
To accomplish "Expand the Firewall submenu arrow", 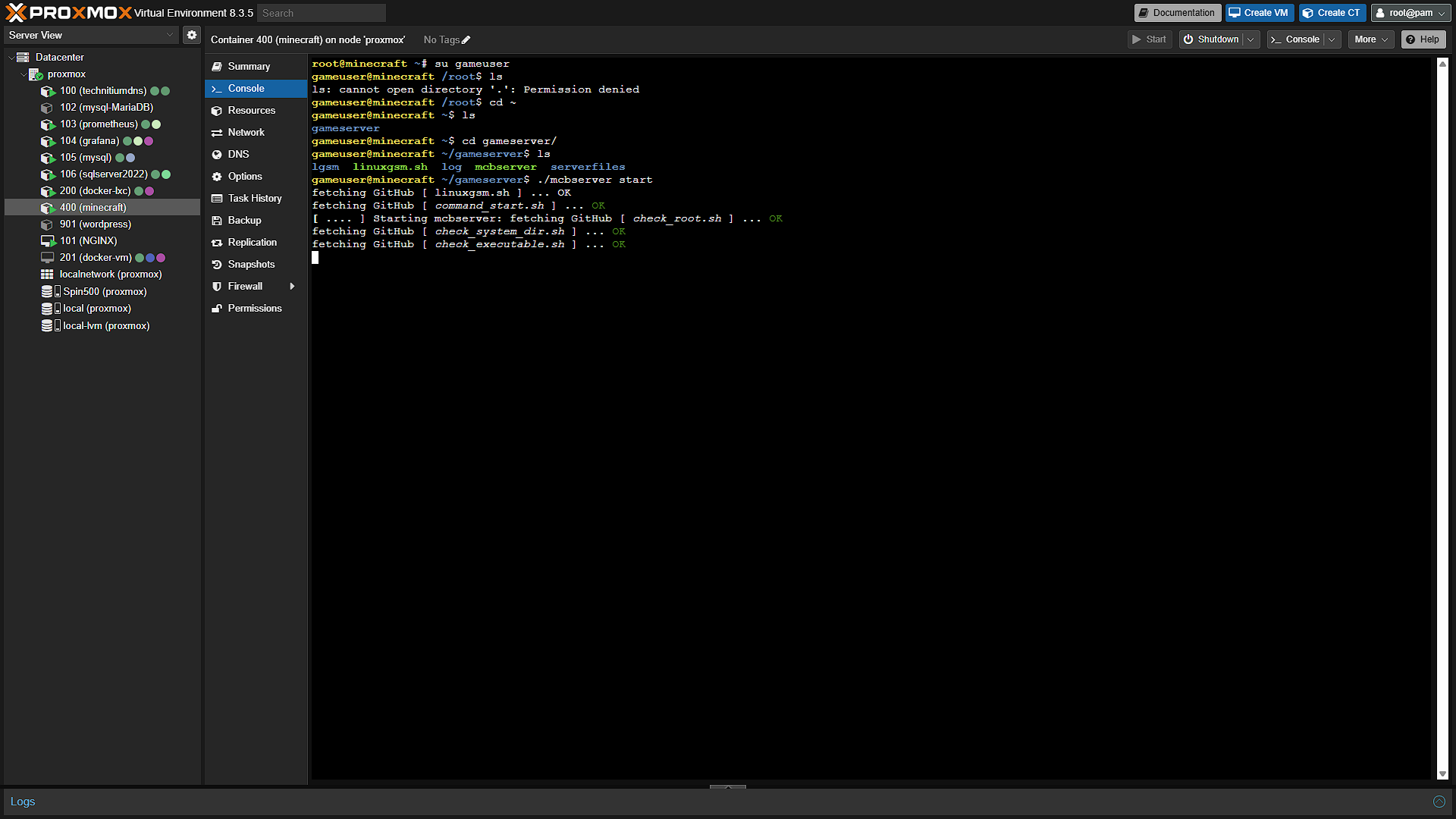I will coord(292,286).
